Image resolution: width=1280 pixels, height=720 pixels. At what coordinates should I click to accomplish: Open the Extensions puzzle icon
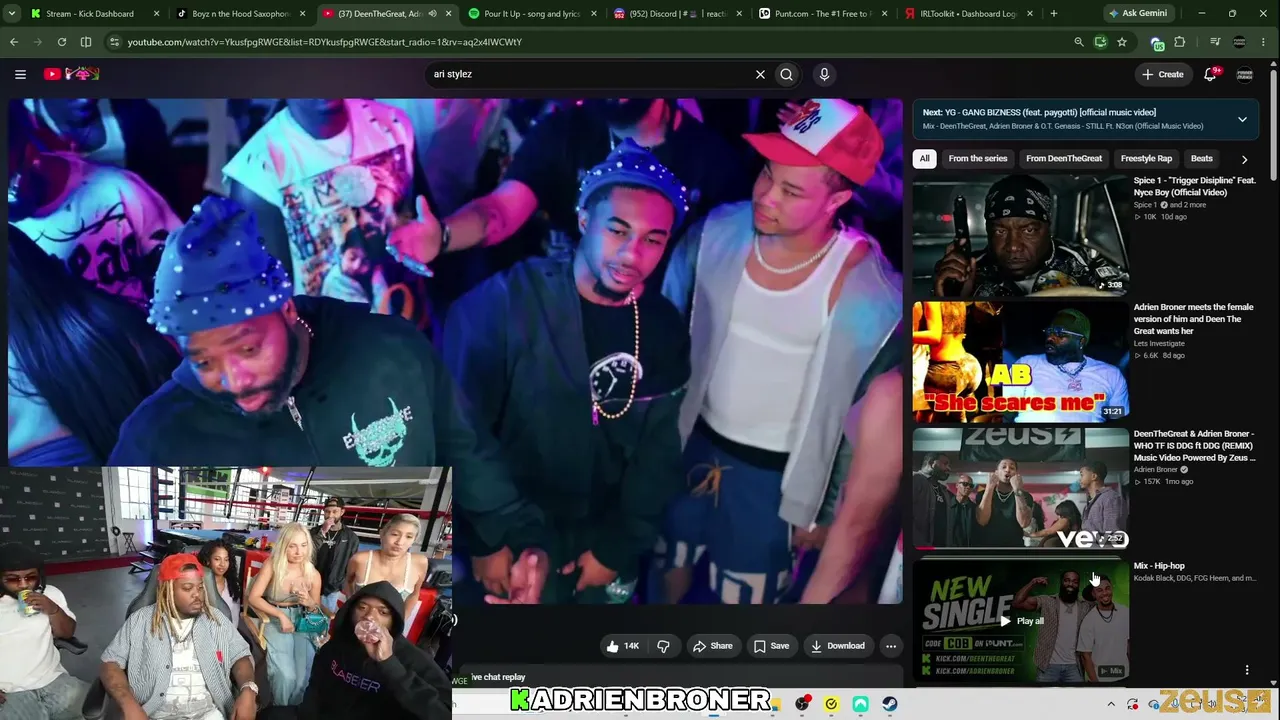click(x=1180, y=42)
